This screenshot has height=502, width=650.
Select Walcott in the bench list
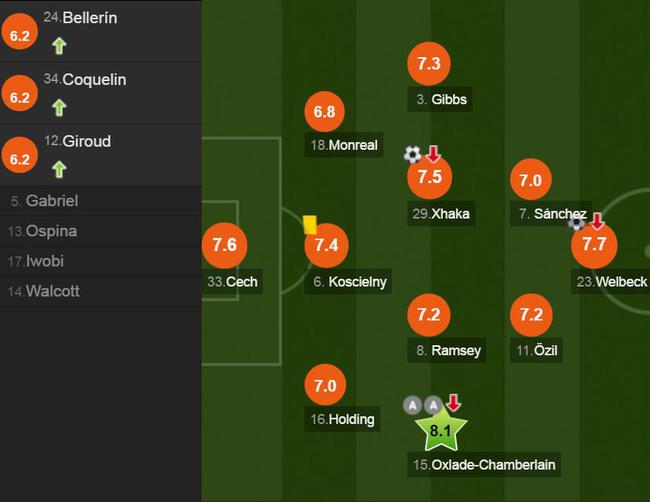click(101, 291)
